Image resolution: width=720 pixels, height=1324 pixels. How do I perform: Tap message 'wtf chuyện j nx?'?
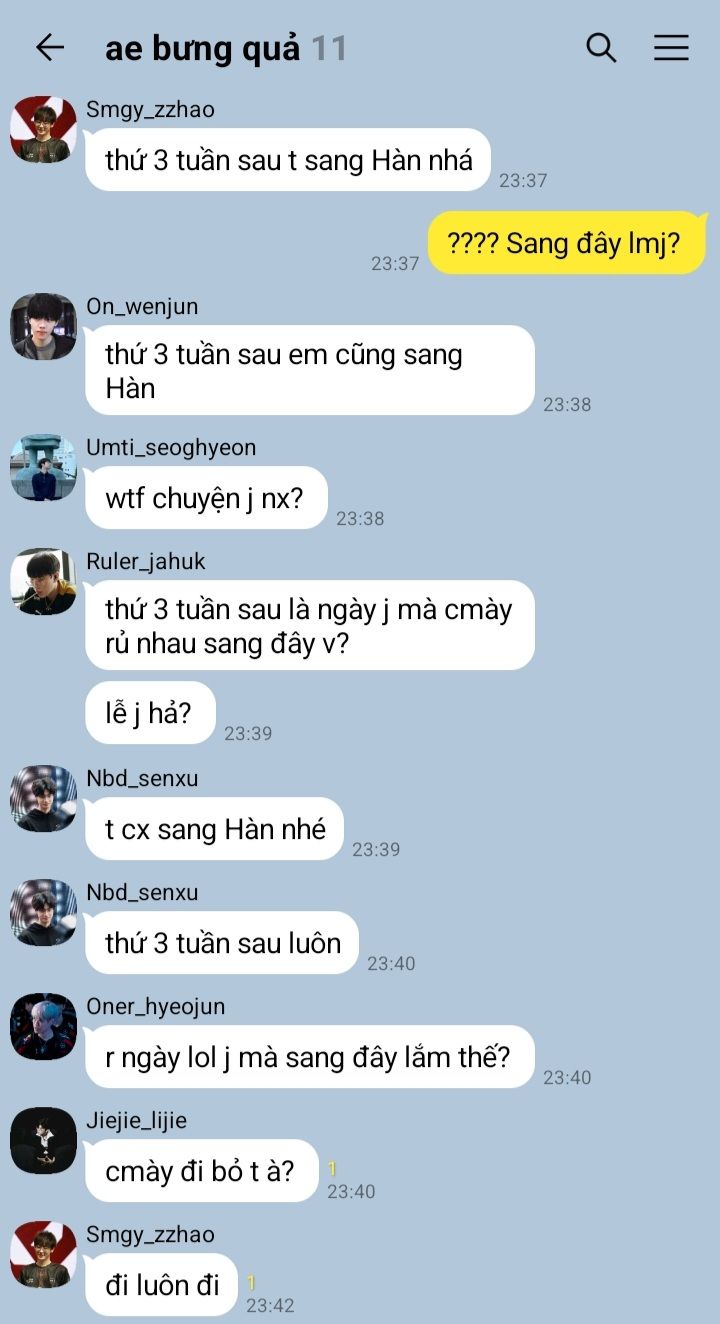click(x=206, y=498)
